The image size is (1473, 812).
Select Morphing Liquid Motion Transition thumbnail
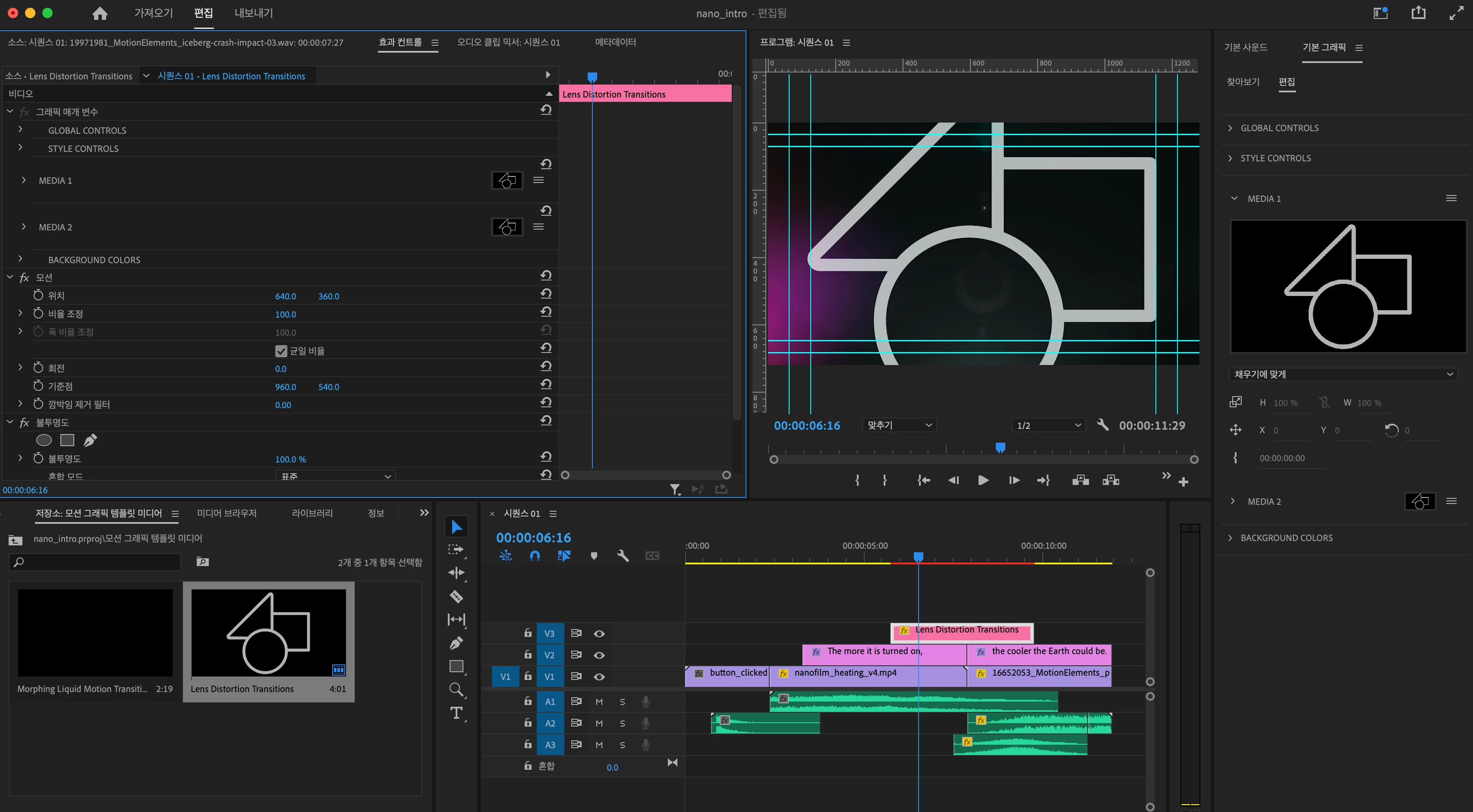point(95,633)
